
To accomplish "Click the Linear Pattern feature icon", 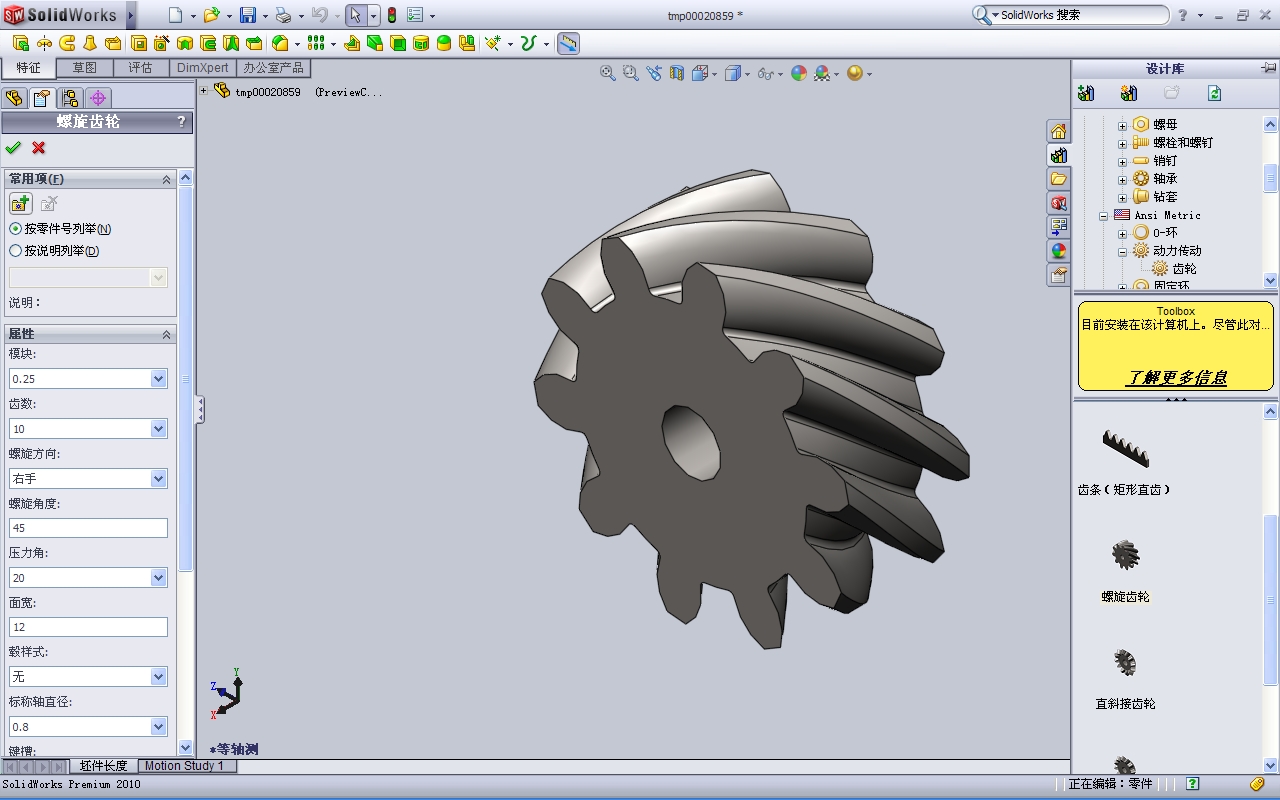I will click(316, 43).
